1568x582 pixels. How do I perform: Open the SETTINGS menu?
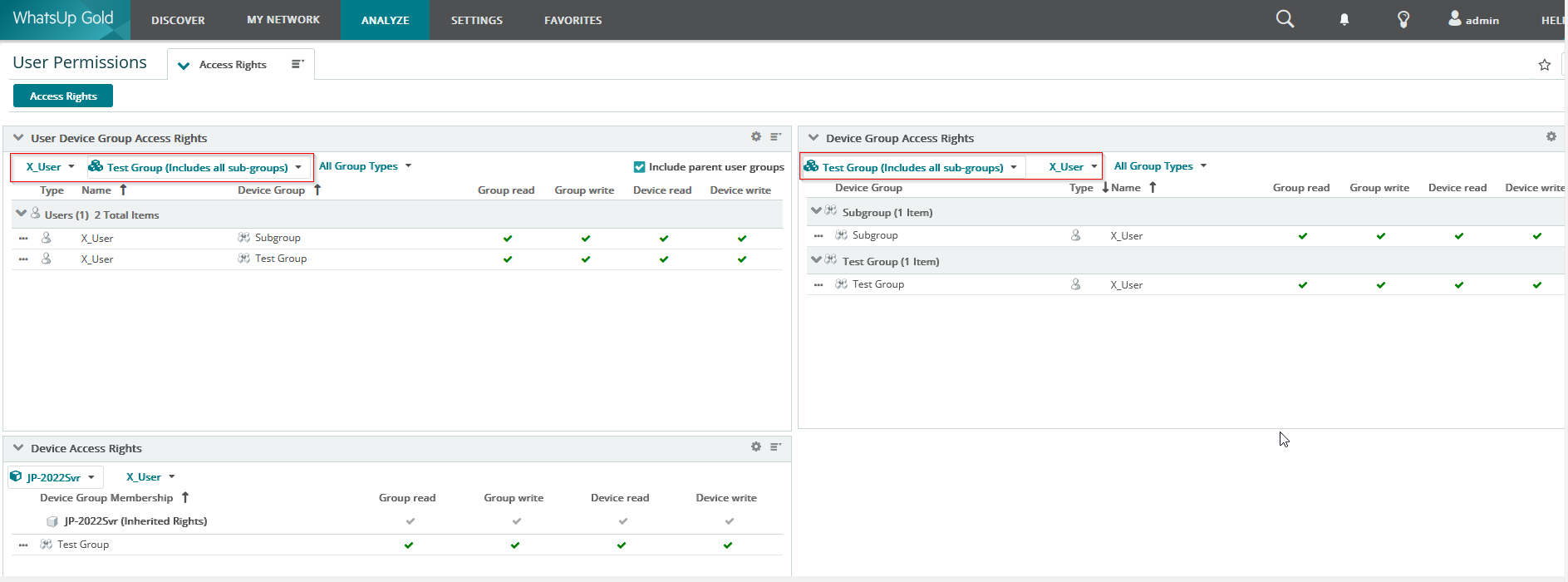coord(477,20)
